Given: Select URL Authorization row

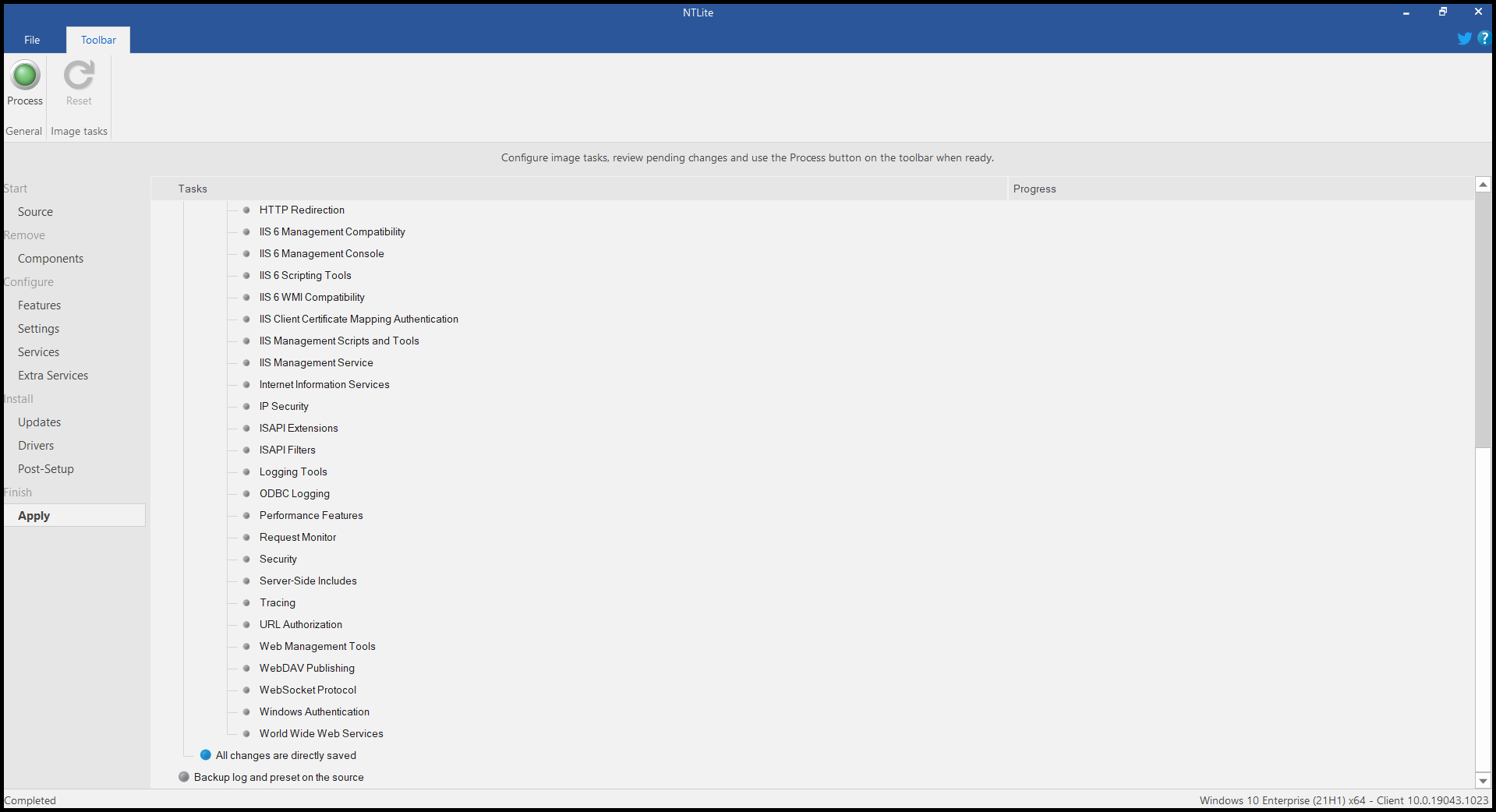Looking at the screenshot, I should [x=301, y=624].
